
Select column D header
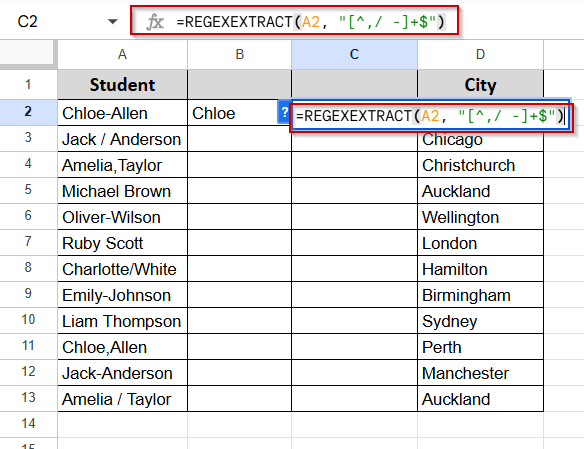pos(480,54)
